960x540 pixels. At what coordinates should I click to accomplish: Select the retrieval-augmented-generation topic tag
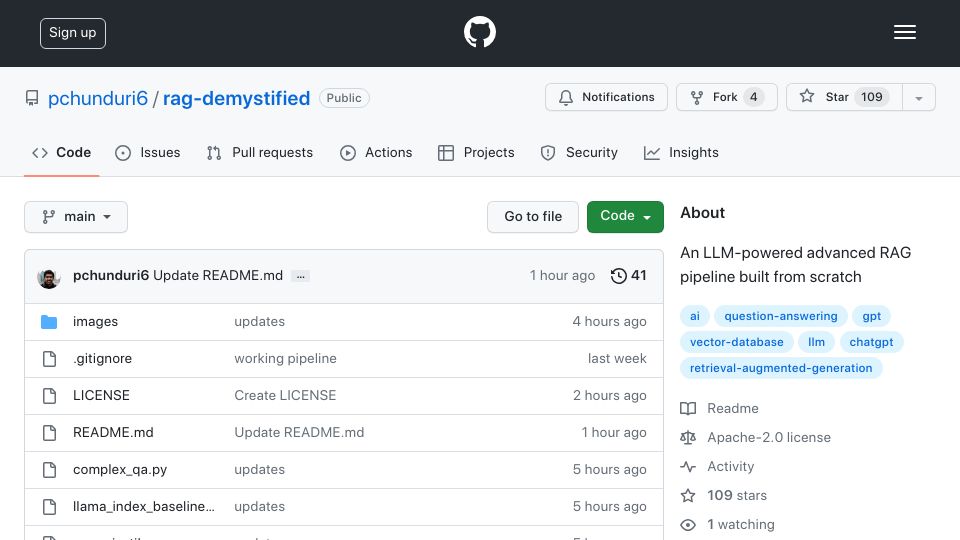[781, 368]
